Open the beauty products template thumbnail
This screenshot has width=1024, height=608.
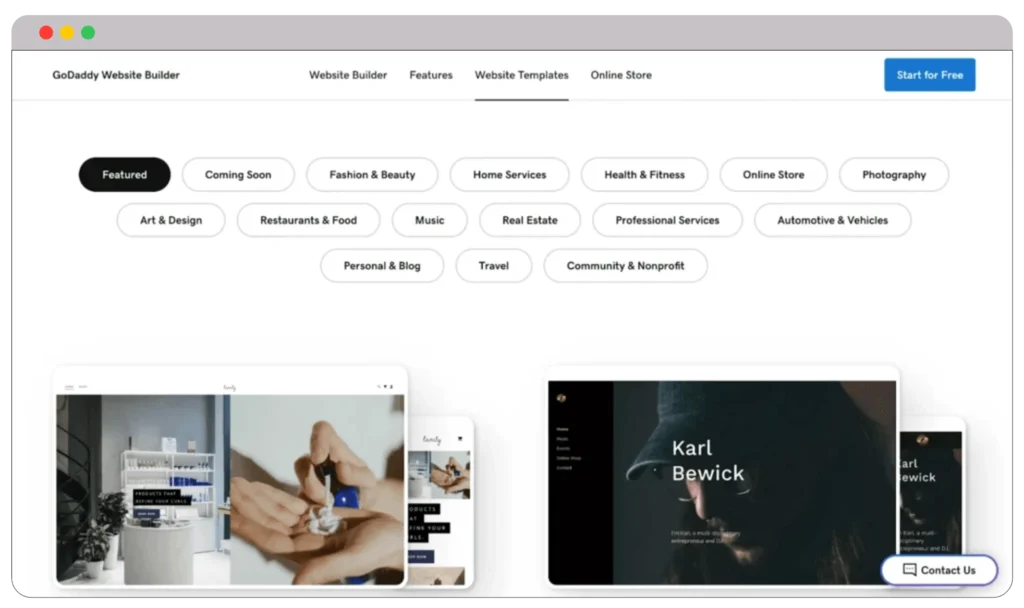point(230,486)
